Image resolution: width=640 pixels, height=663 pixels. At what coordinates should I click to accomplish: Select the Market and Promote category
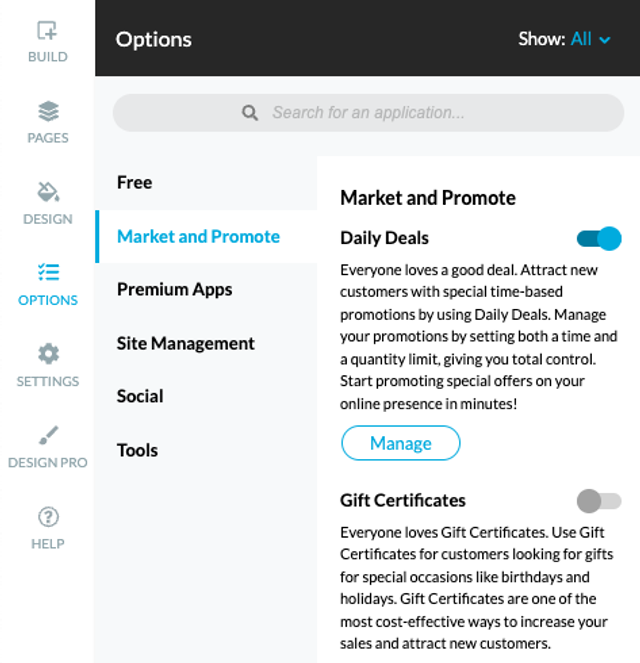[206, 236]
